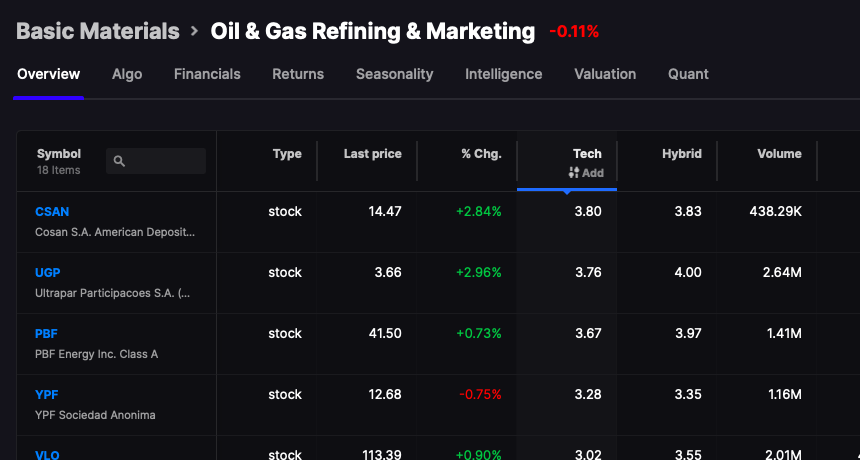860x460 pixels.
Task: Click UGP Hybrid score 4.00
Action: coord(688,272)
